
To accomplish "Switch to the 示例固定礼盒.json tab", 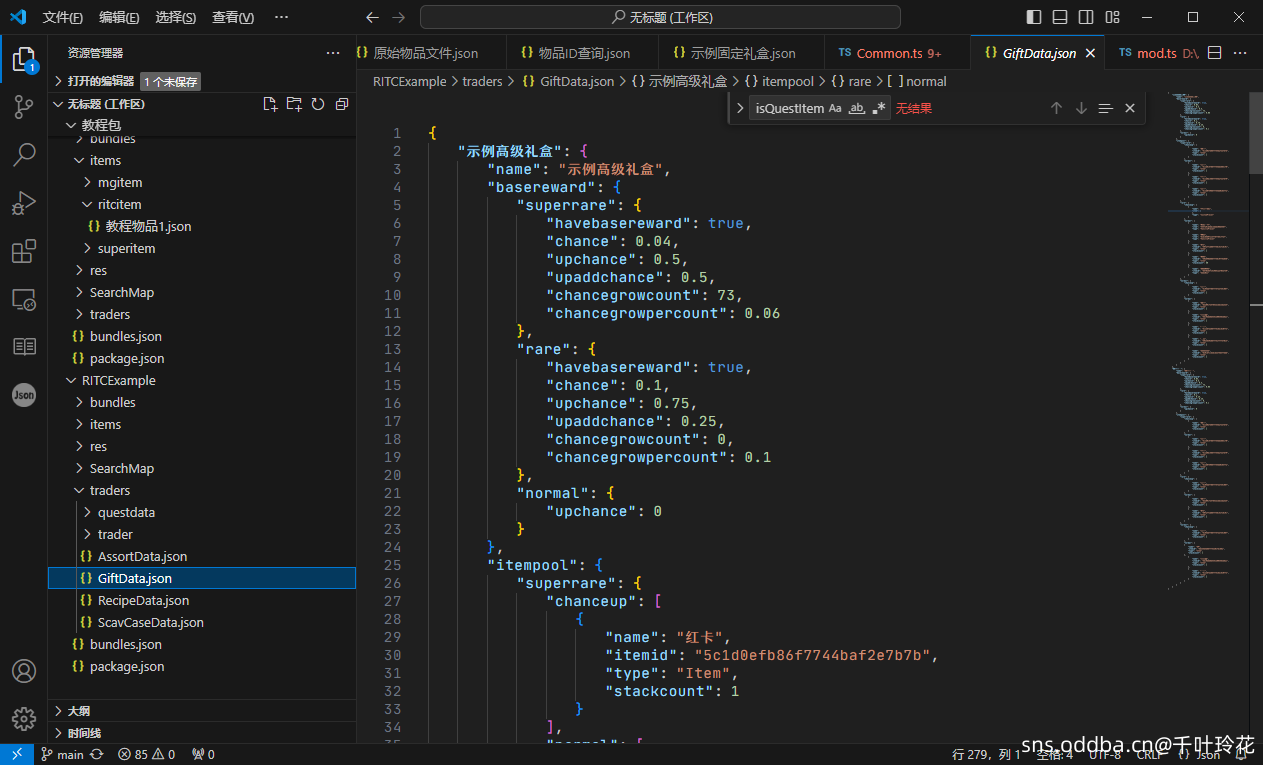I will pyautogui.click(x=741, y=53).
